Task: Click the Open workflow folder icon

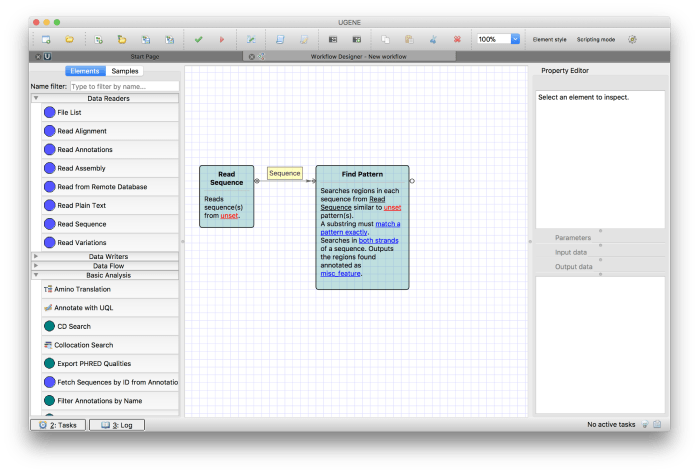Action: tap(70, 39)
